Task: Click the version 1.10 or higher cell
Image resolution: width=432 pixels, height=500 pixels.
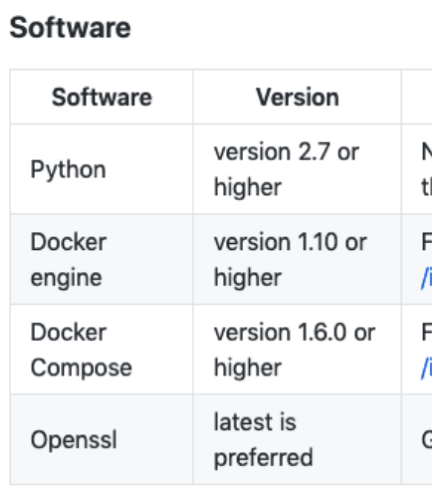Action: [x=297, y=259]
